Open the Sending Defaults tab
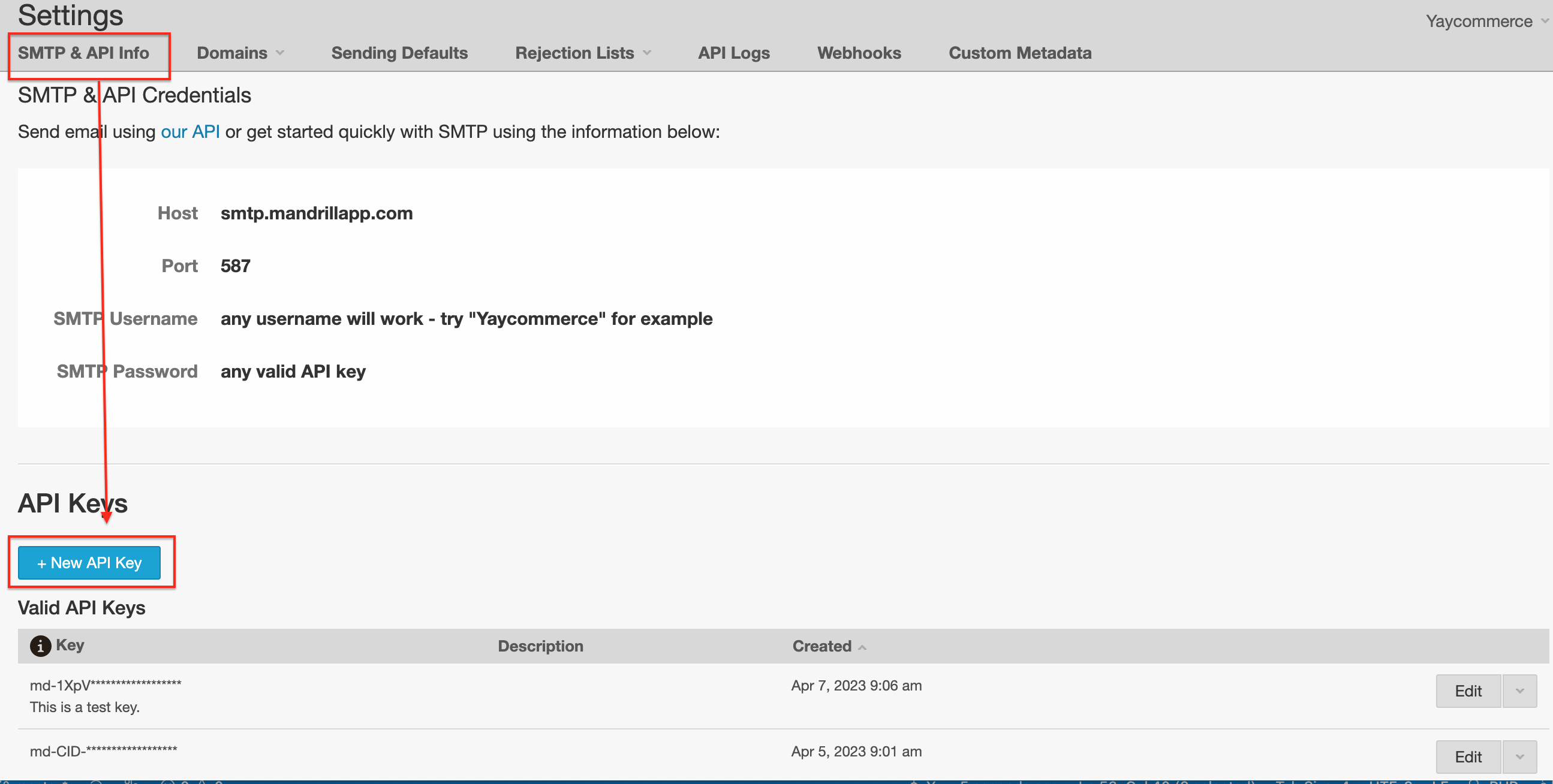 [x=399, y=53]
